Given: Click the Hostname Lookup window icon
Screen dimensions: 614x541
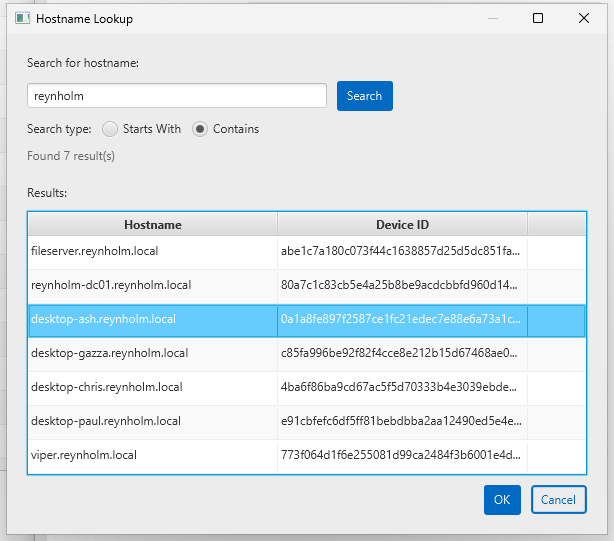Looking at the screenshot, I should pyautogui.click(x=21, y=19).
